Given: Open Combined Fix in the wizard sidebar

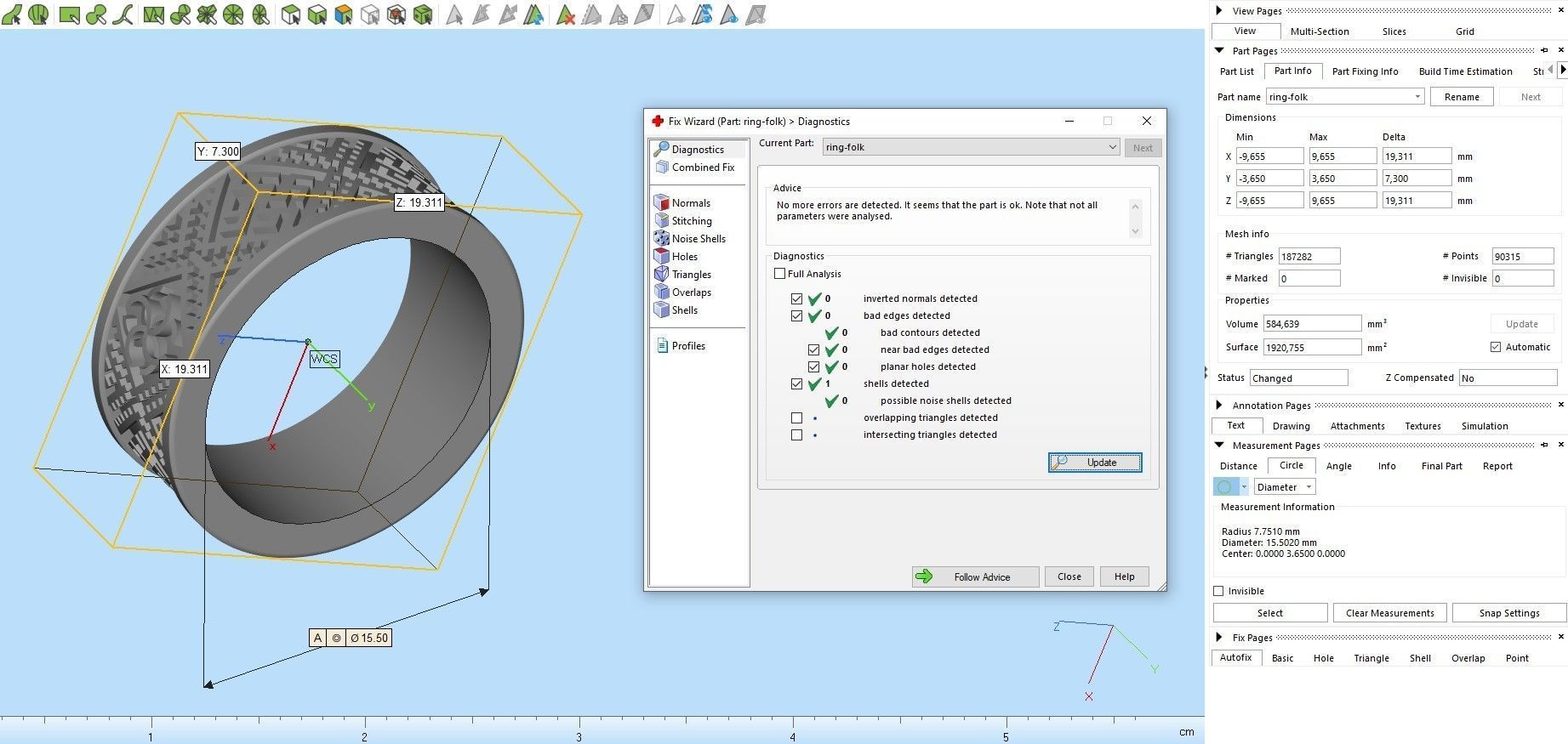Looking at the screenshot, I should click(x=703, y=168).
